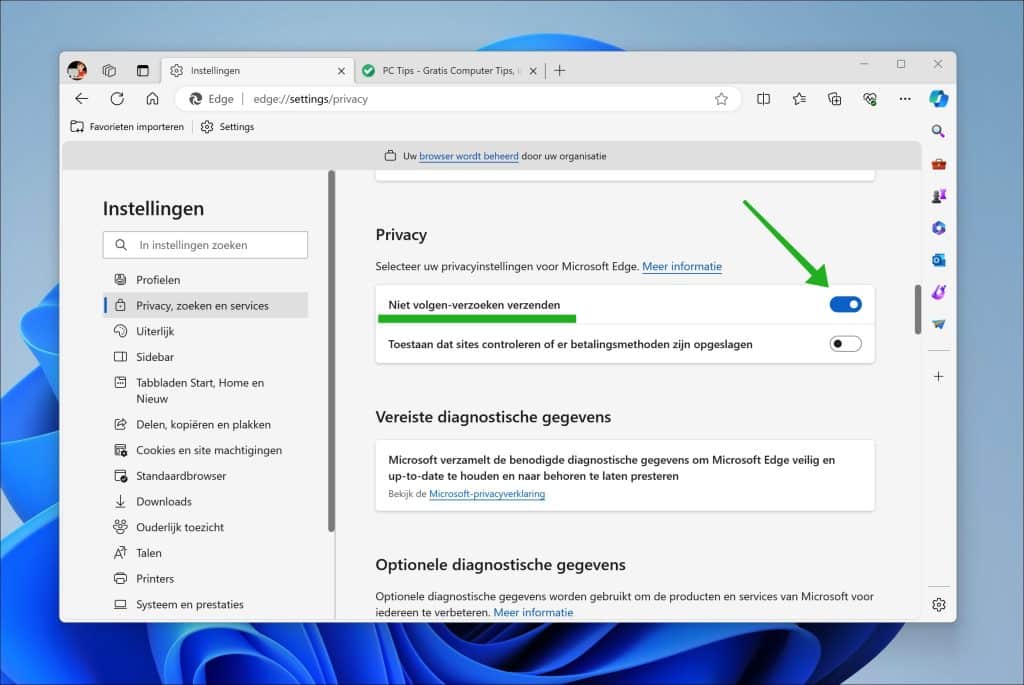Open sidebar Search icon
Viewport: 1024px width, 685px height.
point(938,131)
